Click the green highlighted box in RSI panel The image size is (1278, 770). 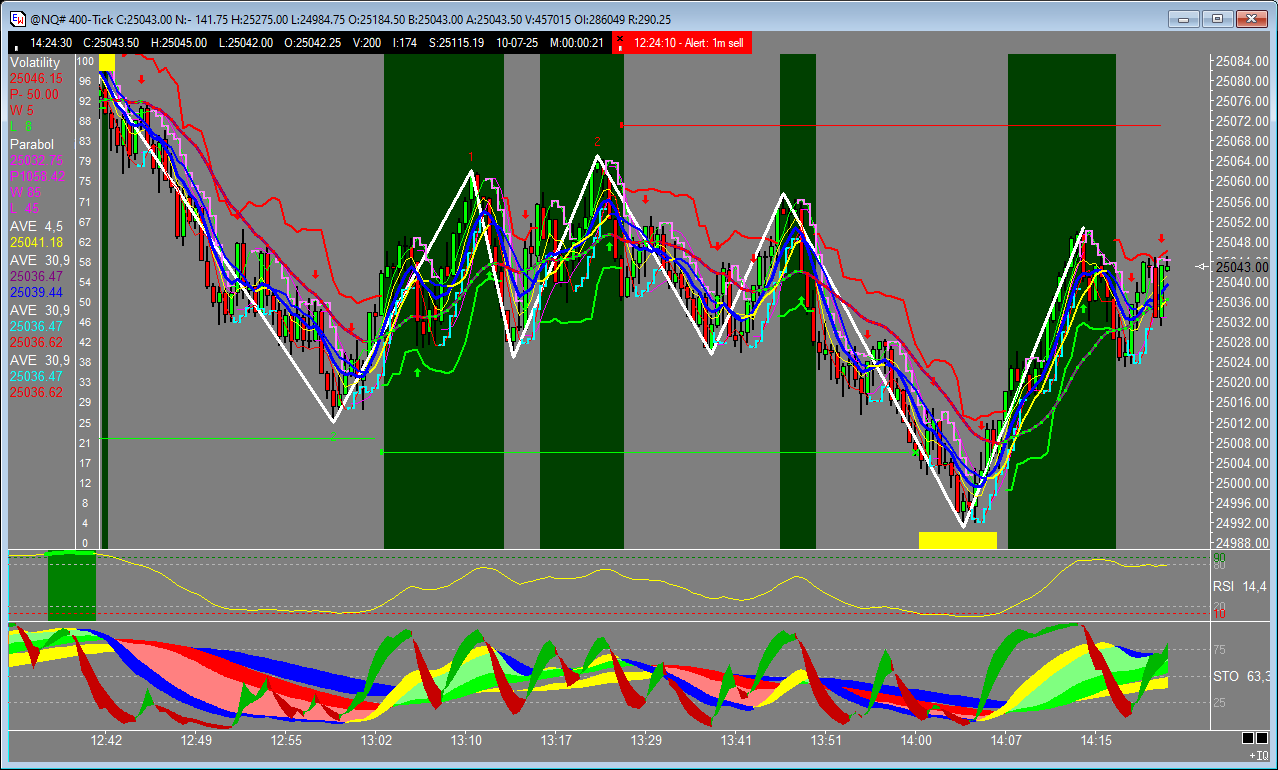click(x=71, y=585)
